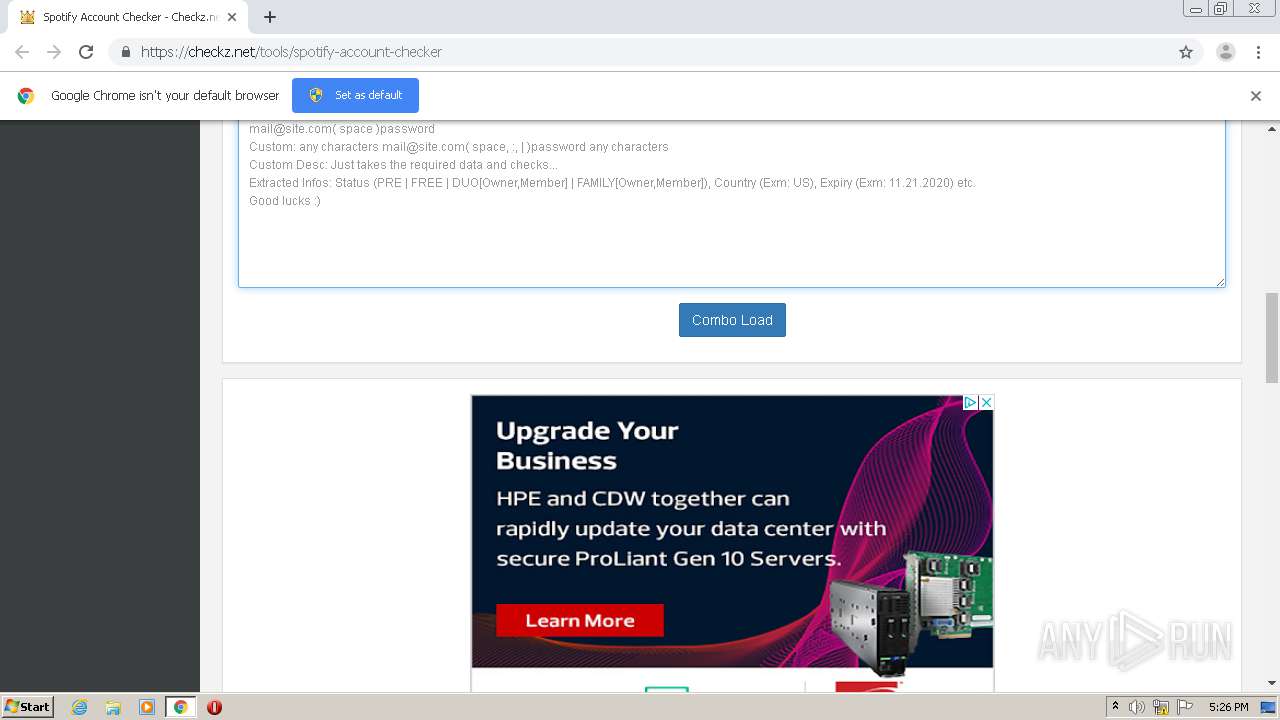Click the 'Custom Desc' line
The height and width of the screenshot is (720, 1280).
403,165
